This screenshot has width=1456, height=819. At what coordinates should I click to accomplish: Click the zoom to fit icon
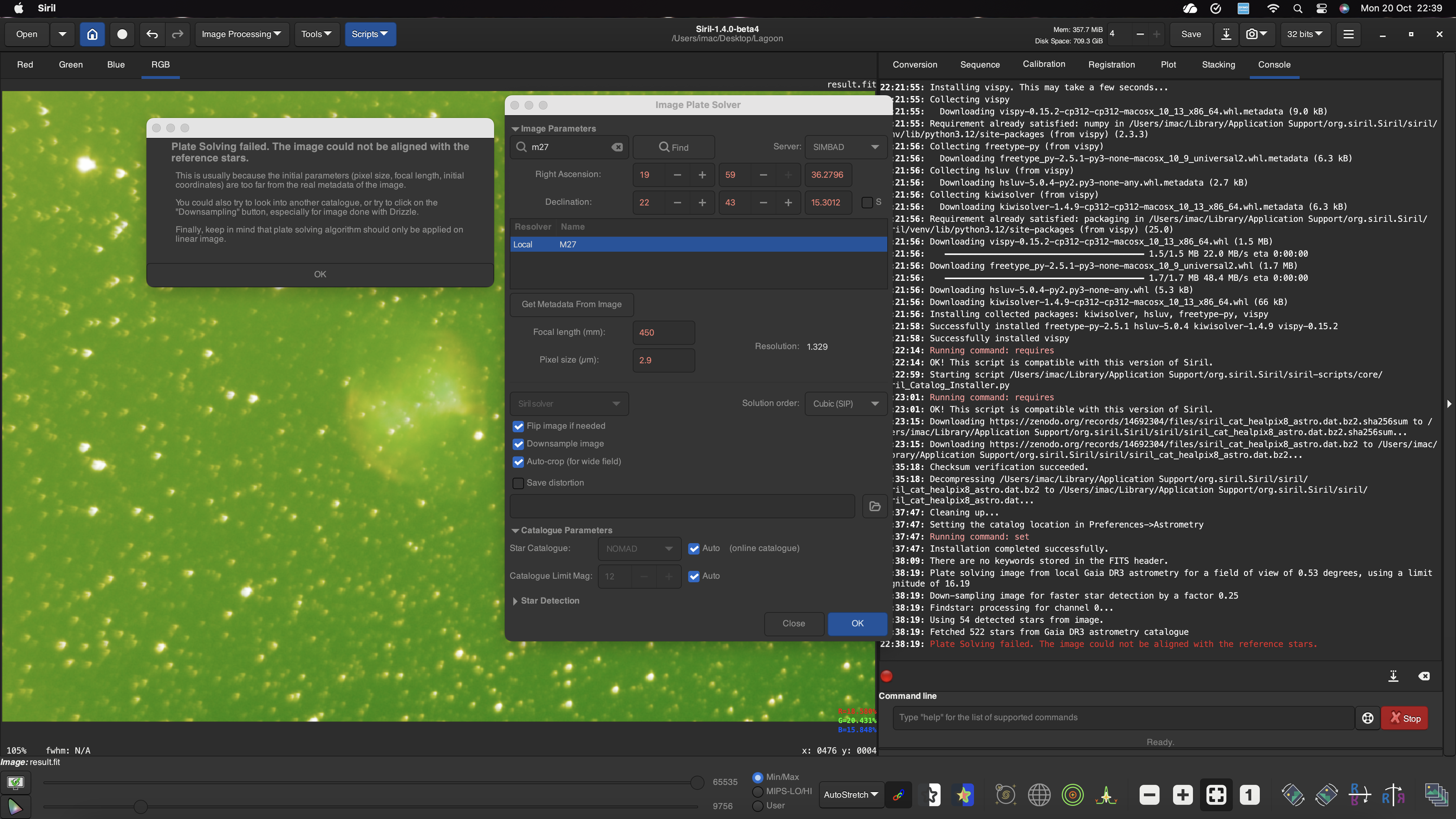pos(1216,795)
